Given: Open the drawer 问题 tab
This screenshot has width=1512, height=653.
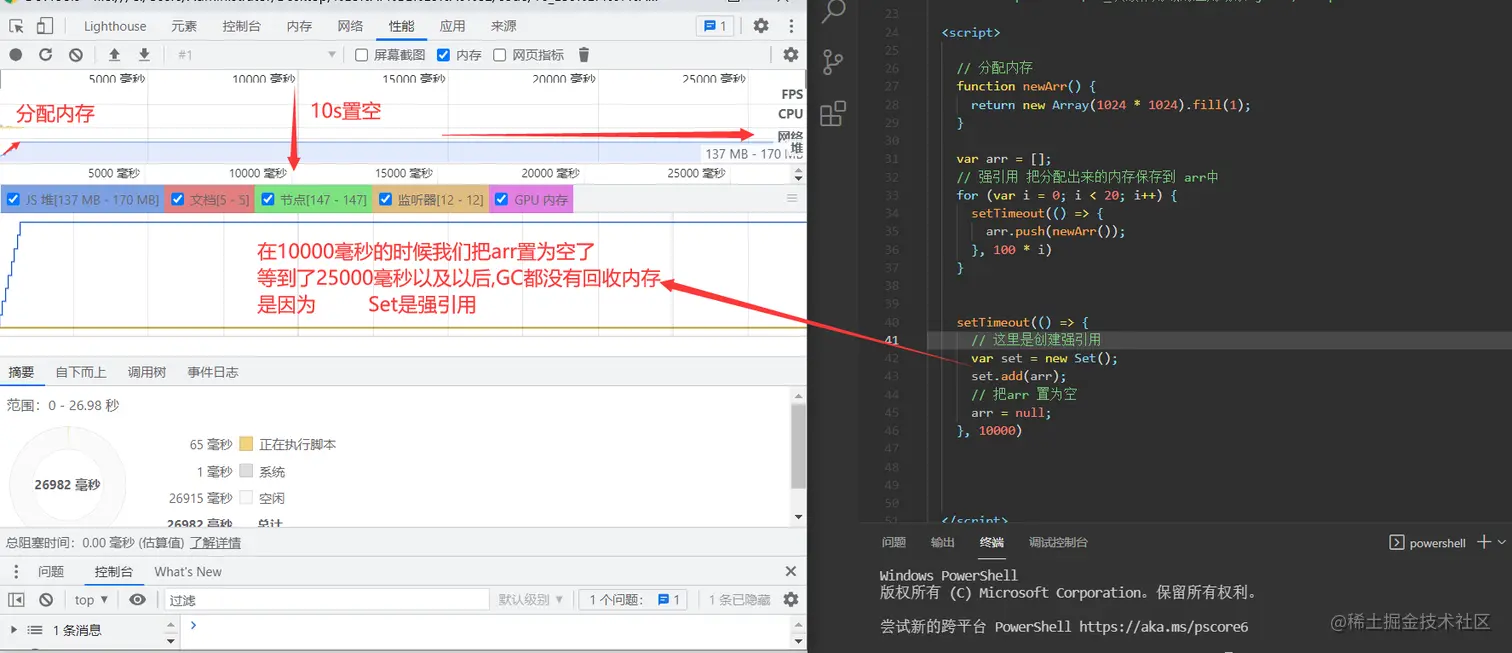Looking at the screenshot, I should (51, 572).
